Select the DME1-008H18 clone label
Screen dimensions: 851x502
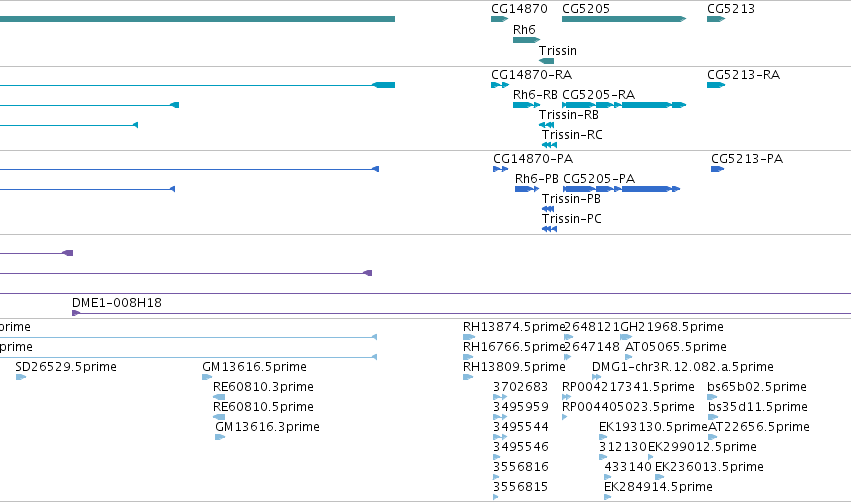117,303
